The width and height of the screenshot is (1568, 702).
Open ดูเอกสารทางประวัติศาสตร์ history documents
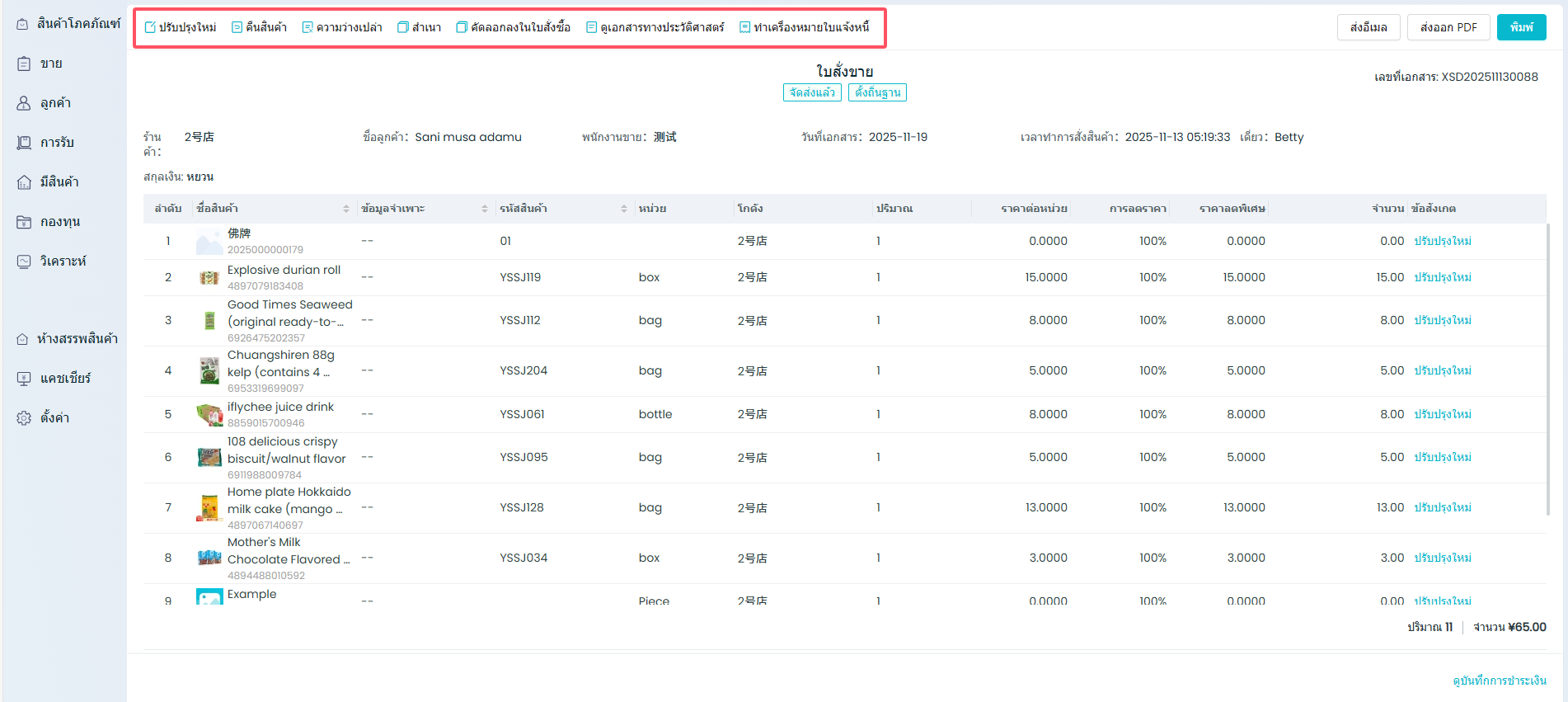coord(591,27)
